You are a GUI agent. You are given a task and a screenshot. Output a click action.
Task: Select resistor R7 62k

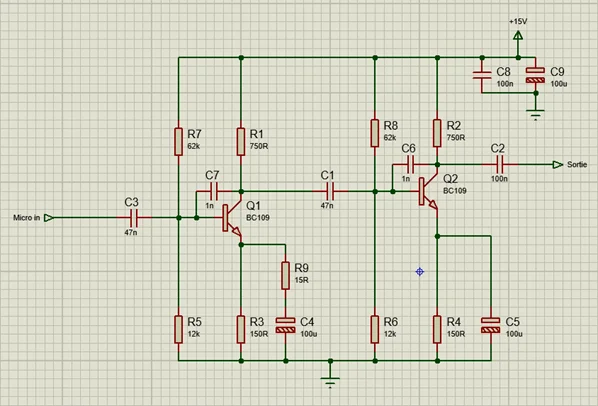tap(178, 142)
